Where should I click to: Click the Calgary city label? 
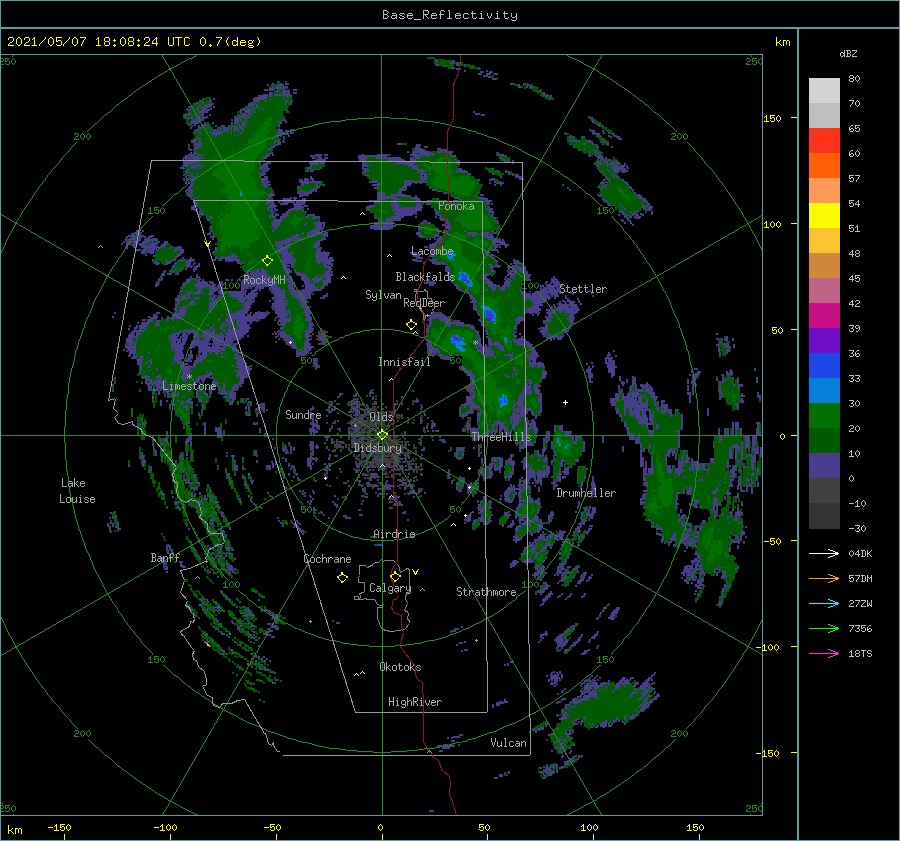point(390,588)
